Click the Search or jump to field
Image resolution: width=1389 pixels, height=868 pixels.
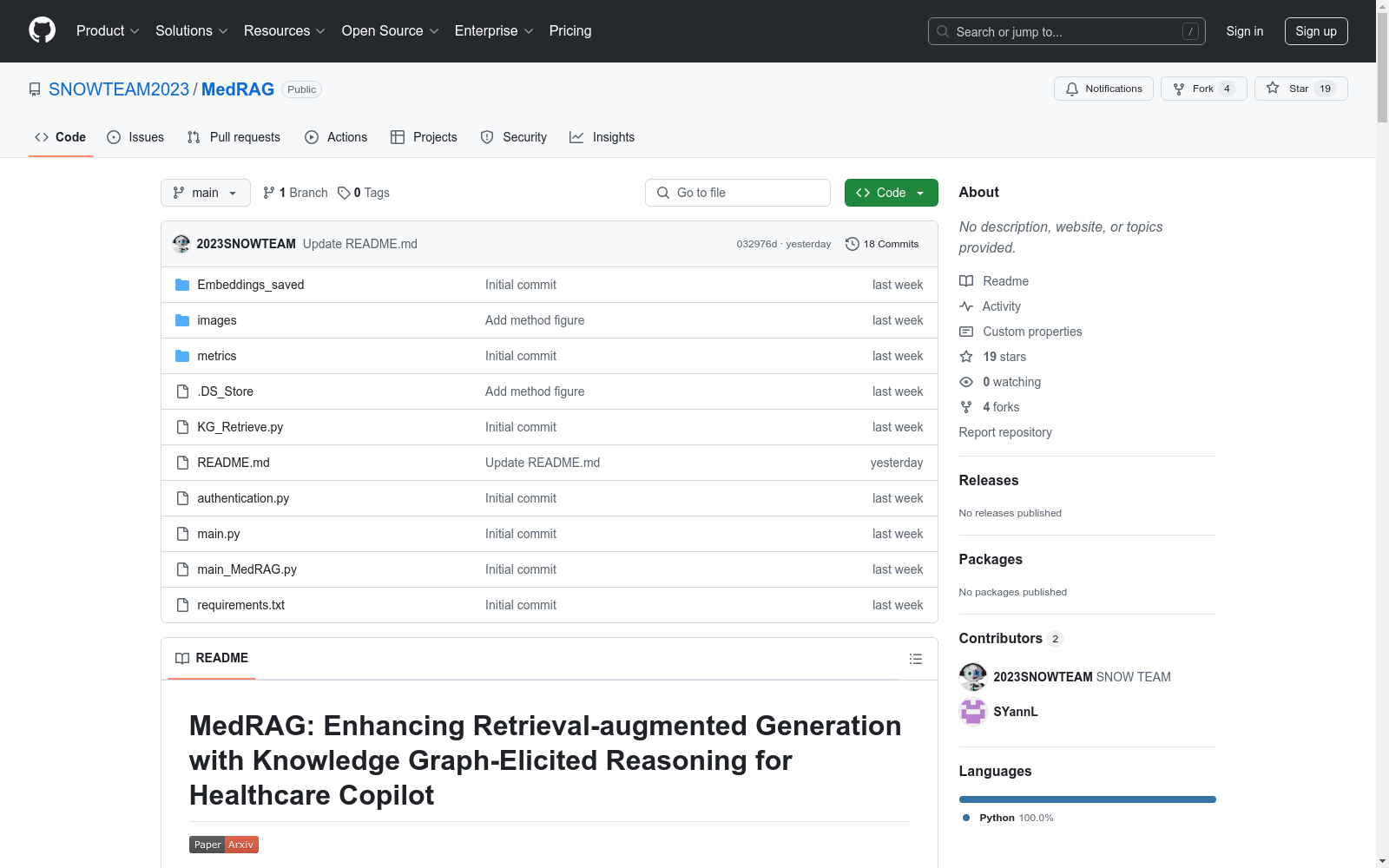(1067, 31)
